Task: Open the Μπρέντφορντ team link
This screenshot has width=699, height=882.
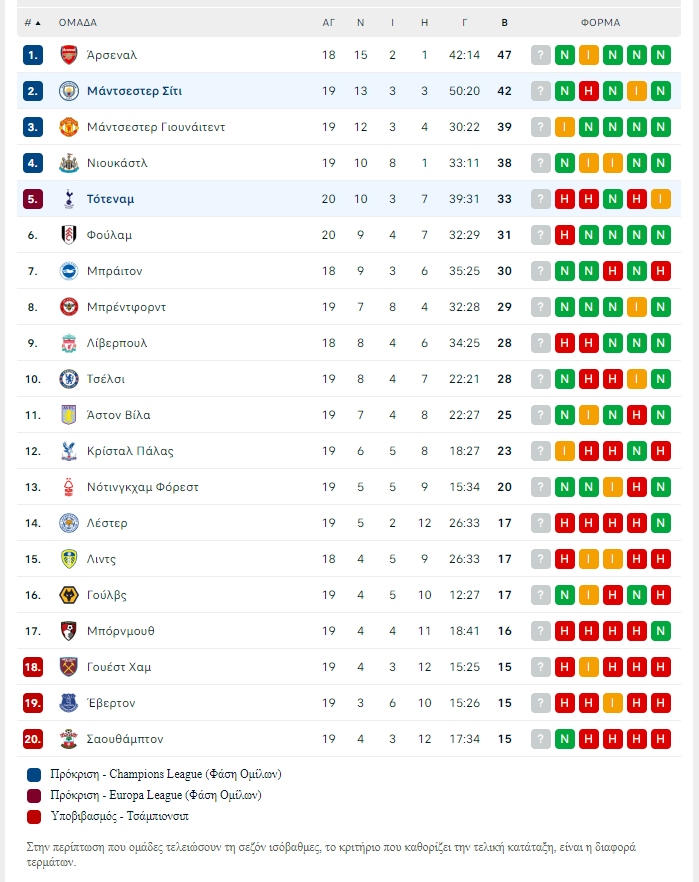Action: (x=127, y=307)
